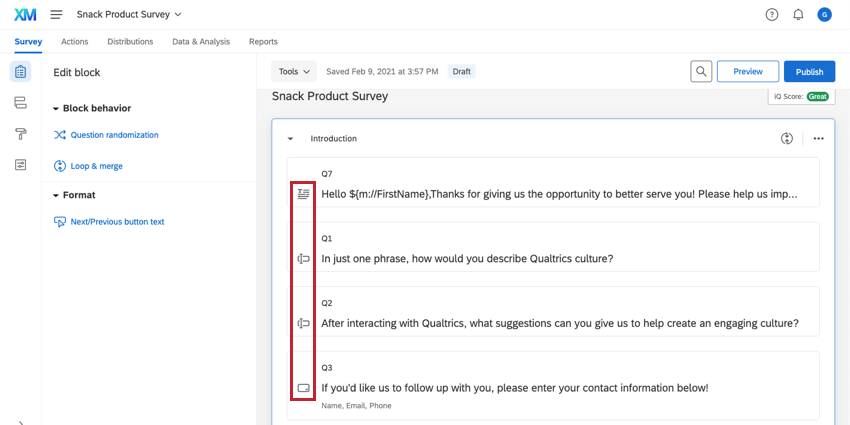
Task: Collapse the Block behavior section
Action: point(57,108)
